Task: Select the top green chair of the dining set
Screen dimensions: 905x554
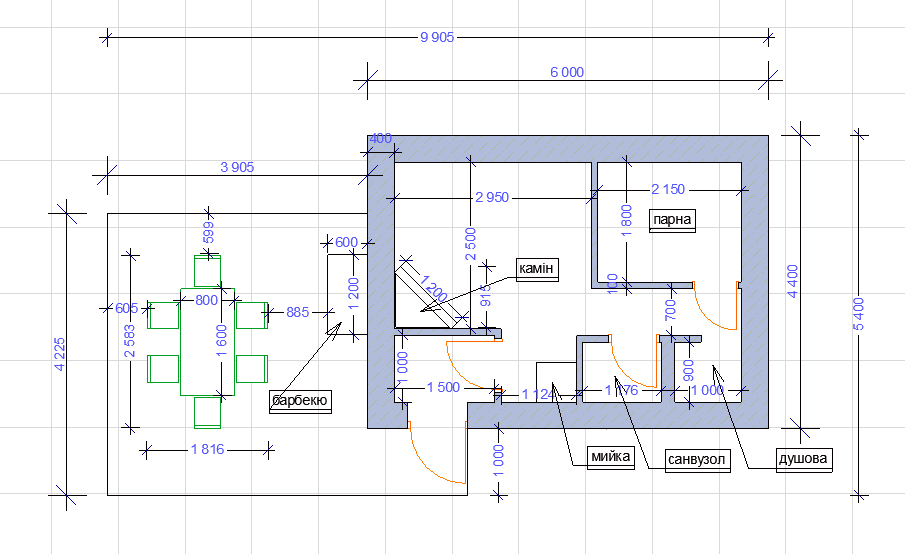Action: pyautogui.click(x=207, y=271)
